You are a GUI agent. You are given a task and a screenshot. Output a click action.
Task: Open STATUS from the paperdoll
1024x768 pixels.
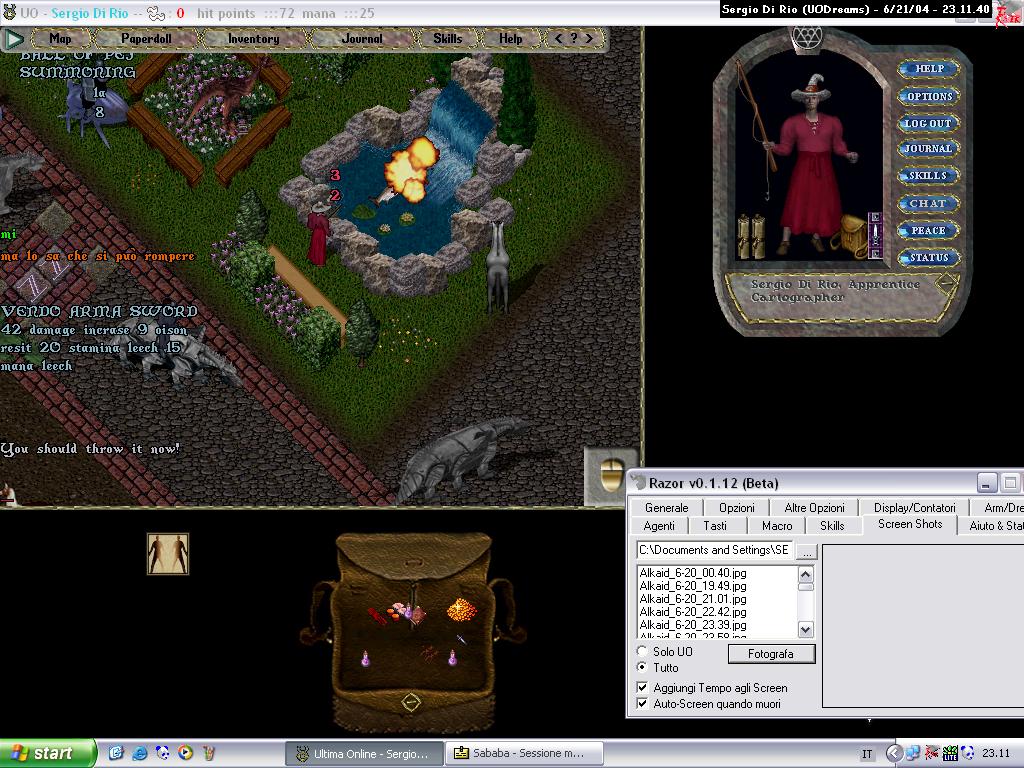coord(929,257)
